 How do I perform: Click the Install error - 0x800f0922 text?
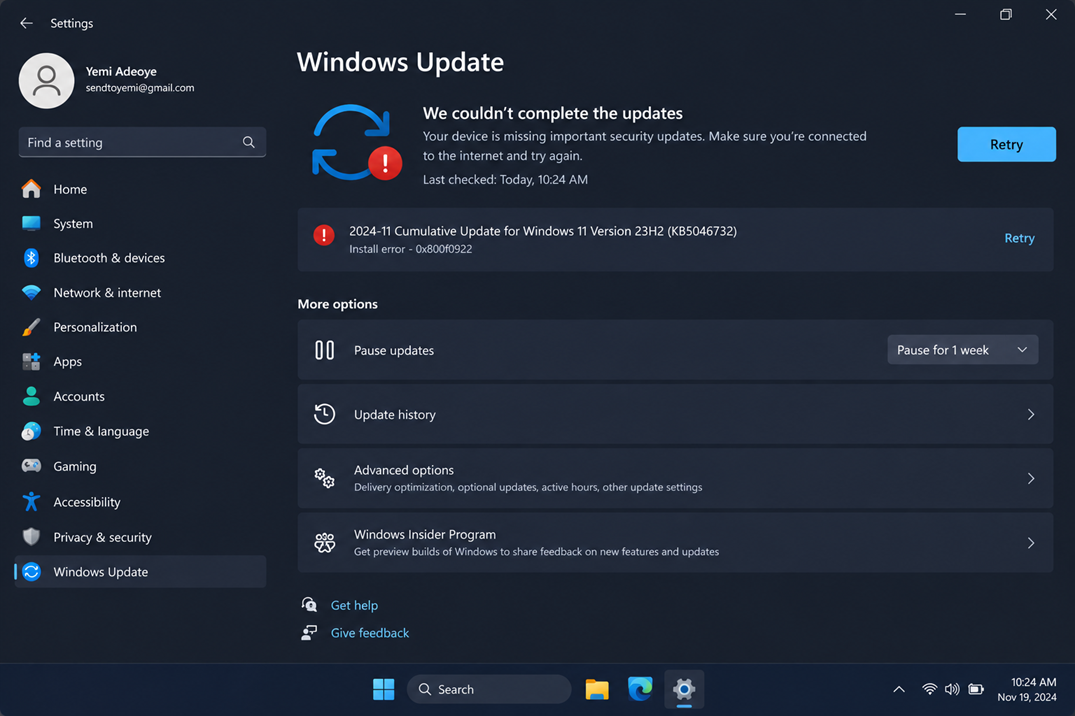(411, 249)
